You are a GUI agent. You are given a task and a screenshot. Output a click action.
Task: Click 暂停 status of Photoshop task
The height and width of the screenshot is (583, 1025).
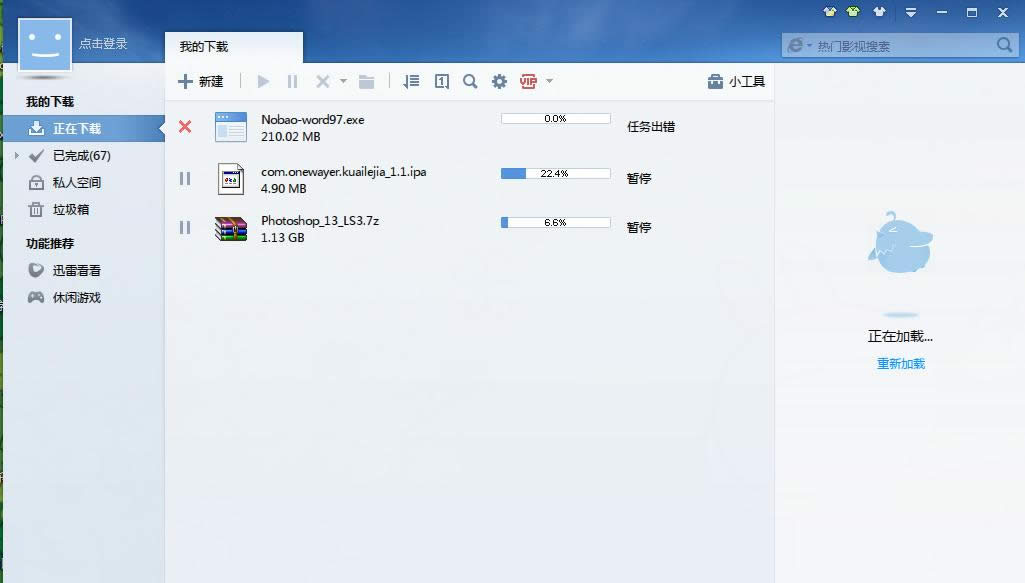(x=639, y=227)
